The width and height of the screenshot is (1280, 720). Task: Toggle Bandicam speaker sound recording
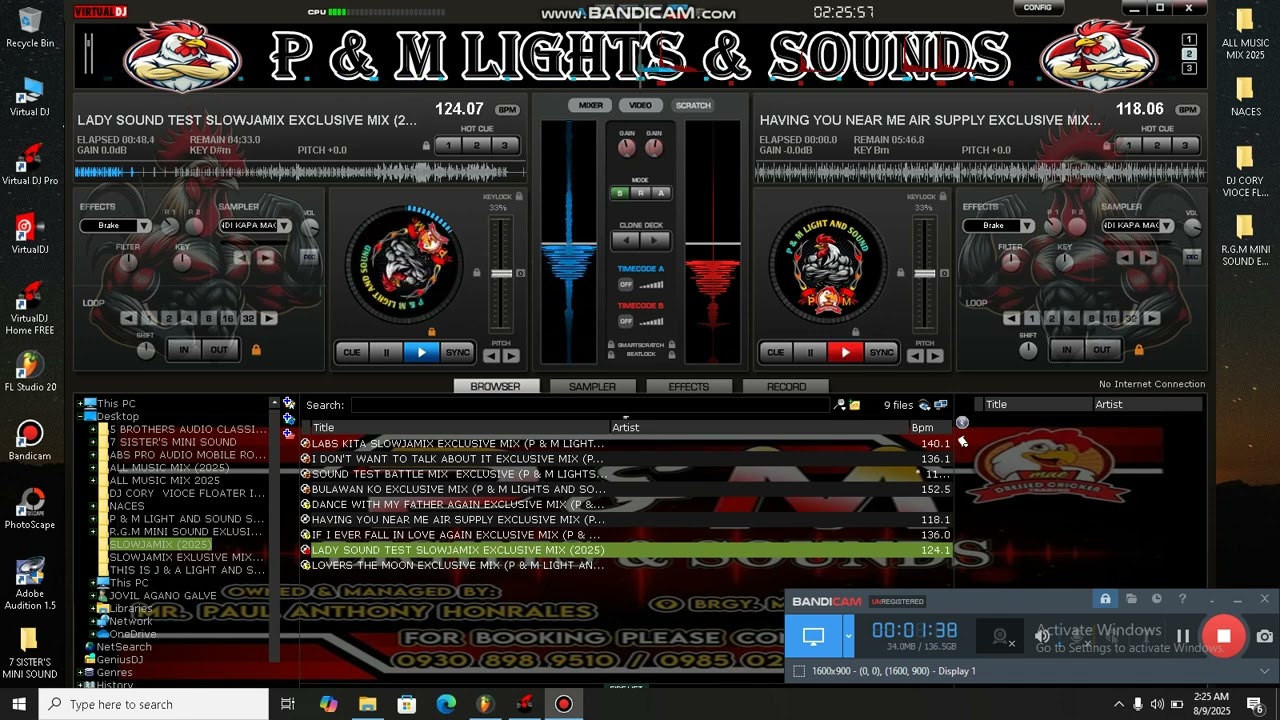(x=1043, y=636)
